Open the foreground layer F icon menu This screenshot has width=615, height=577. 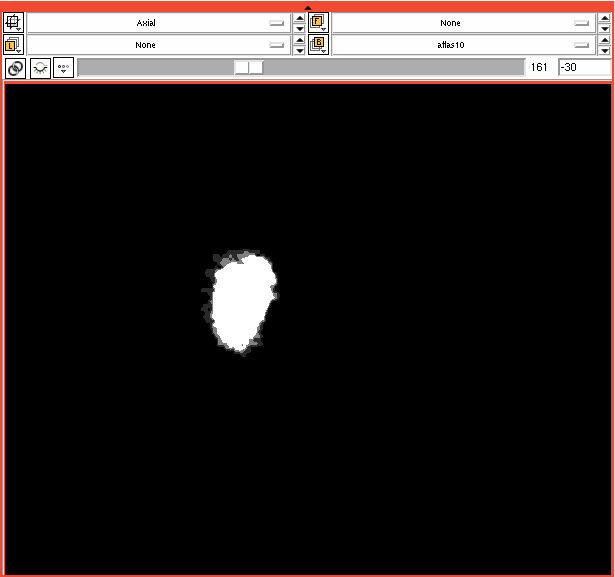tap(318, 22)
